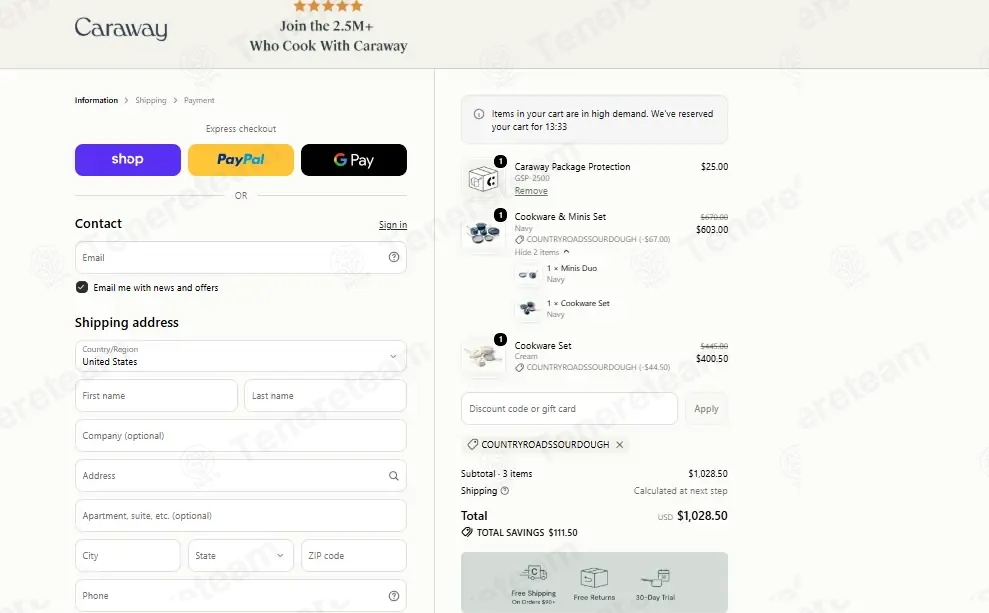Open the Caraway logo homepage link
The height and width of the screenshot is (613, 989).
[x=121, y=28]
